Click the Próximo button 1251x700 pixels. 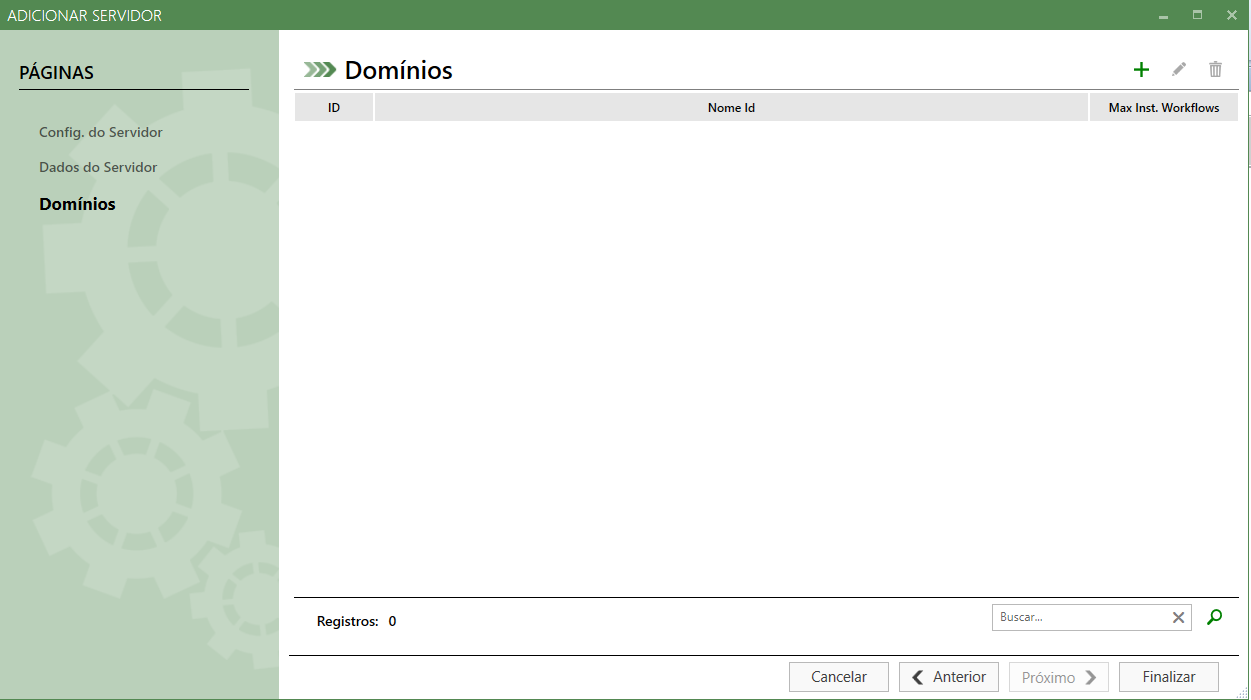click(x=1059, y=677)
